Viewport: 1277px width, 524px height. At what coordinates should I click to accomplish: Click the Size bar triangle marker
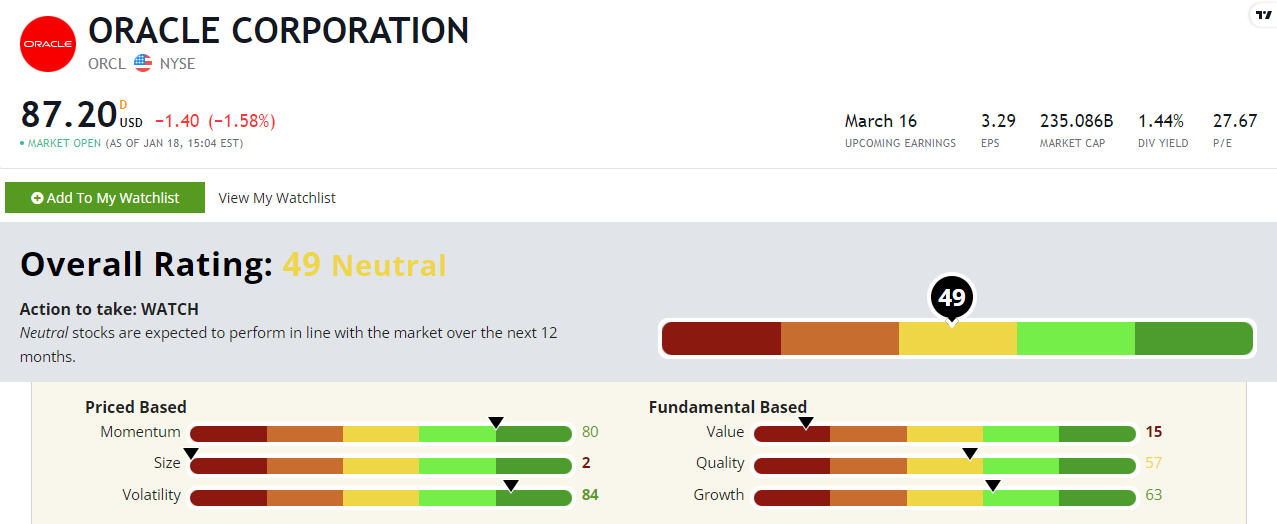point(191,454)
